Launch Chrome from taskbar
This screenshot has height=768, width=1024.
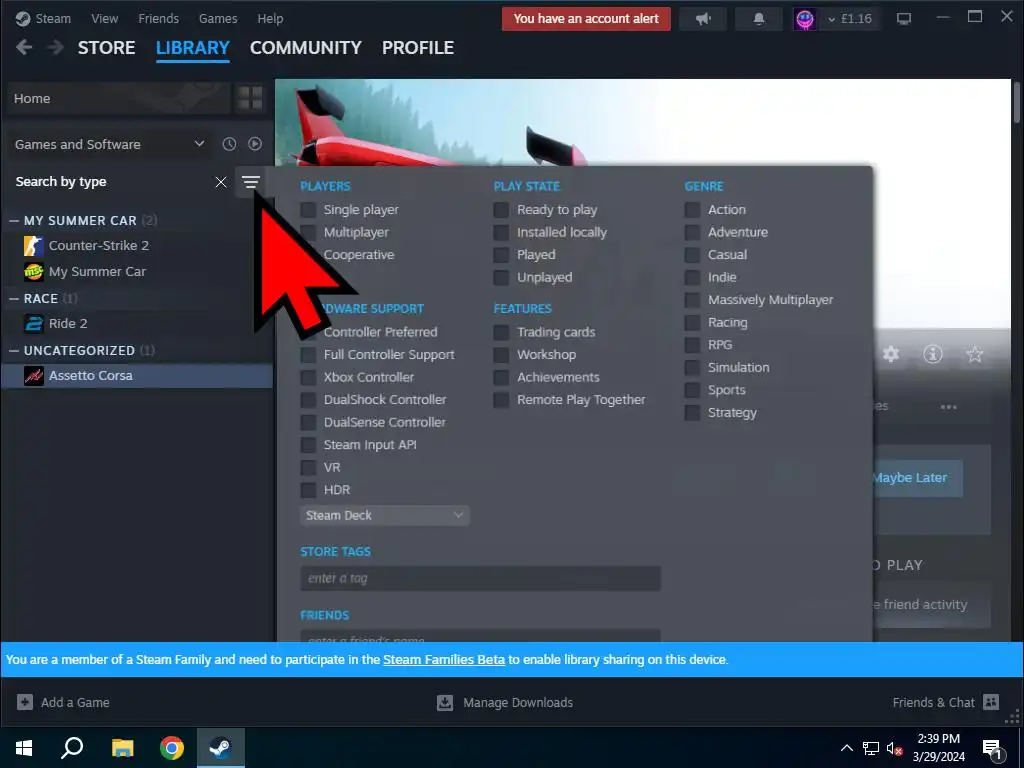(x=172, y=748)
